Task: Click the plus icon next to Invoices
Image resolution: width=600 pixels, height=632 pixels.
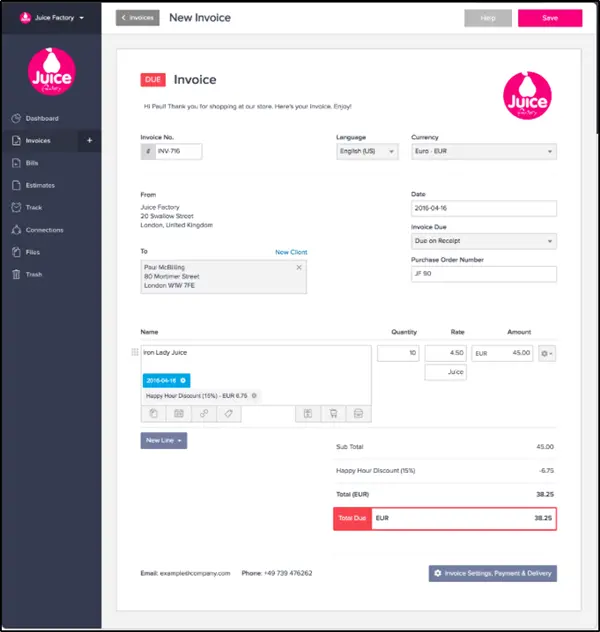Action: 89,141
